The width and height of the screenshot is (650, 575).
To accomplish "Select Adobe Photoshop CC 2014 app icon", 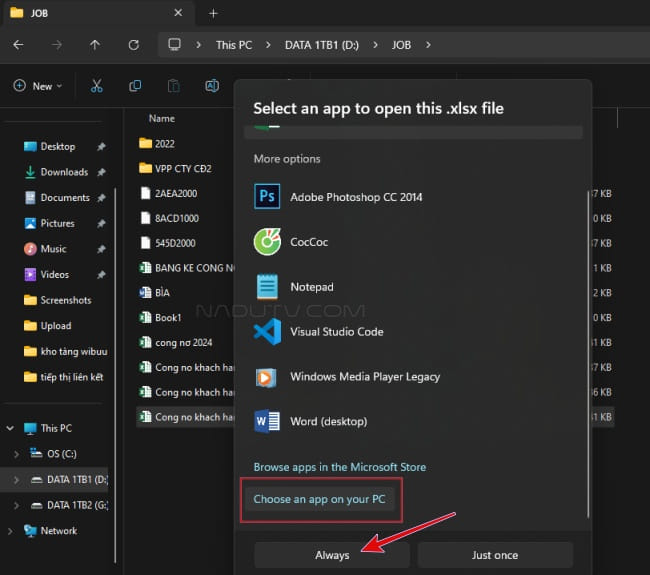I will 267,197.
